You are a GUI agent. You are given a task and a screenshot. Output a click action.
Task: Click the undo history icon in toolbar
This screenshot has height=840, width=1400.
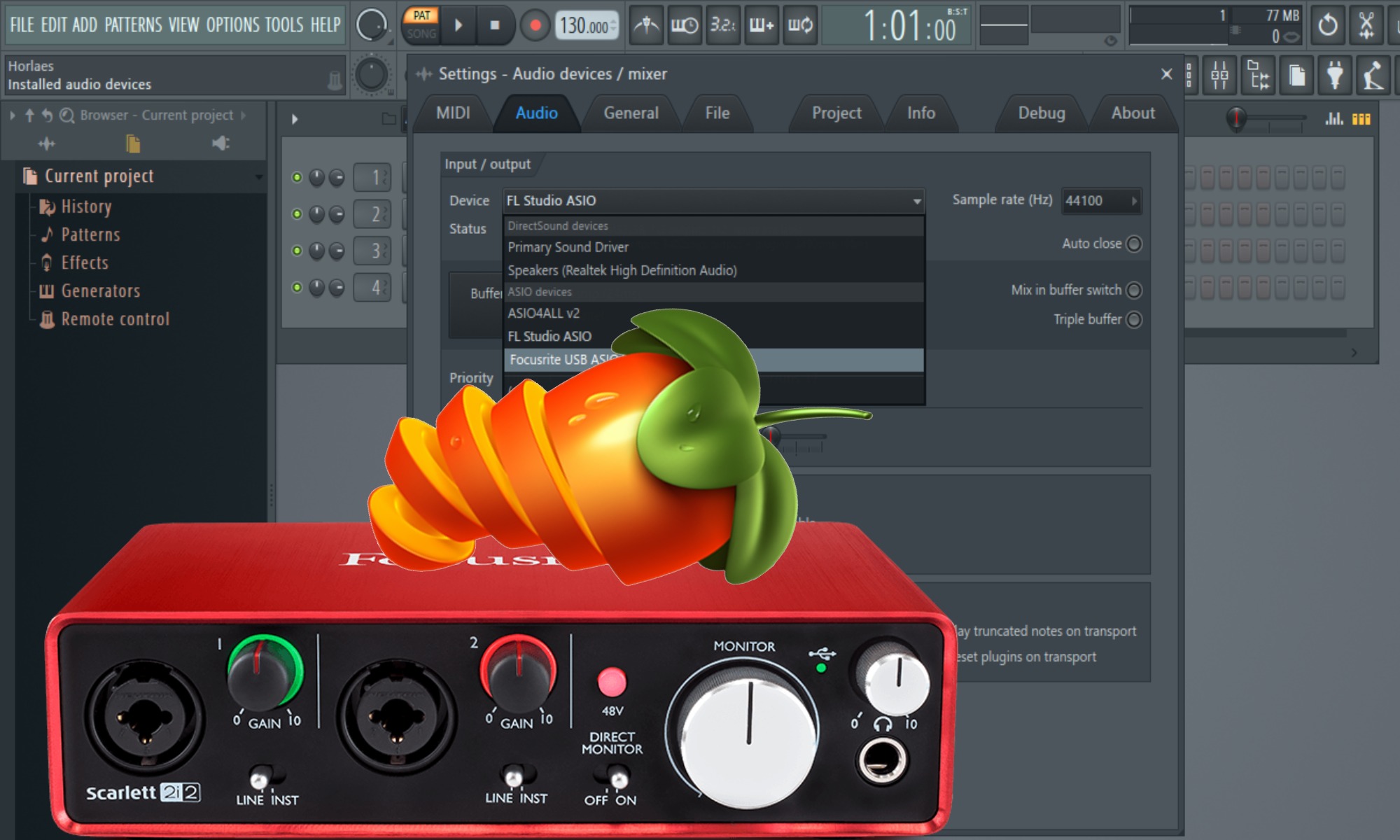click(1327, 25)
